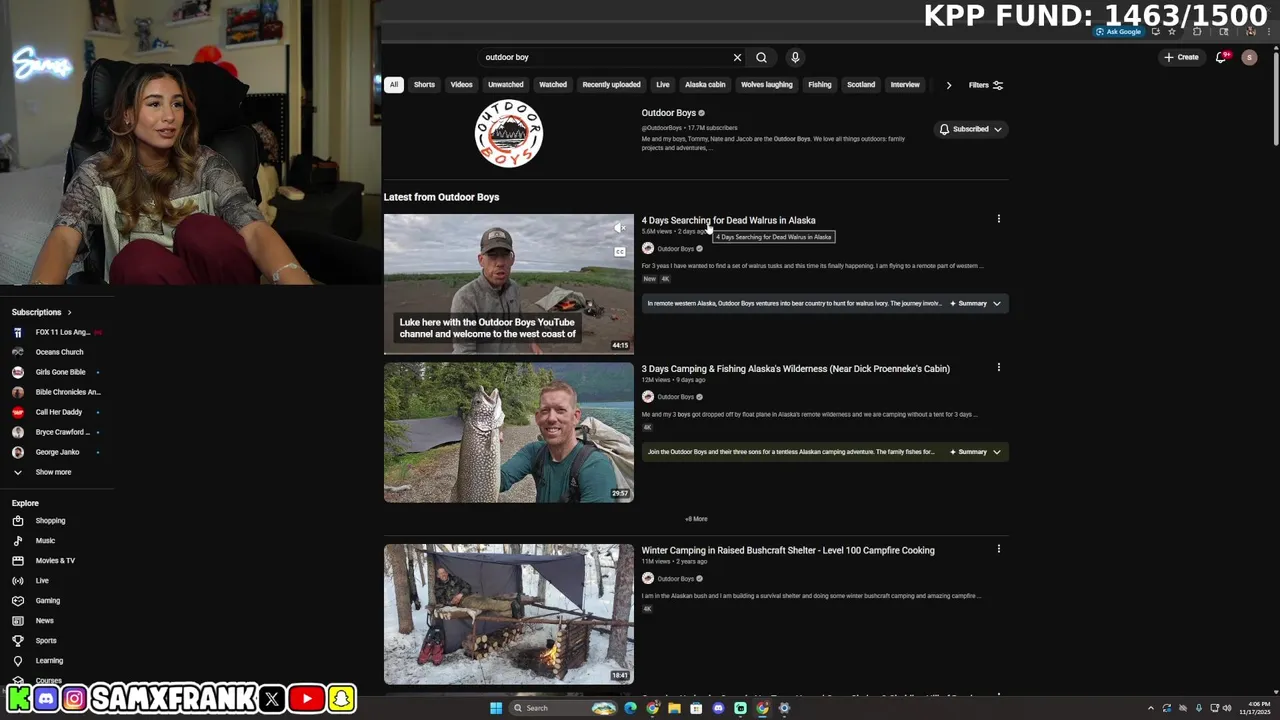1280x720 pixels.
Task: Expand the Summary for the Dead Walrus video
Action: tap(975, 303)
